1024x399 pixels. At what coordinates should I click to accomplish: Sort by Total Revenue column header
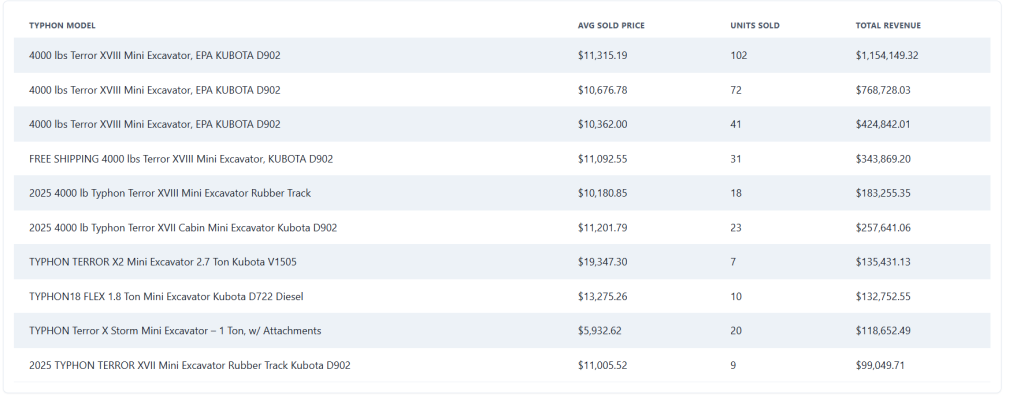click(888, 25)
